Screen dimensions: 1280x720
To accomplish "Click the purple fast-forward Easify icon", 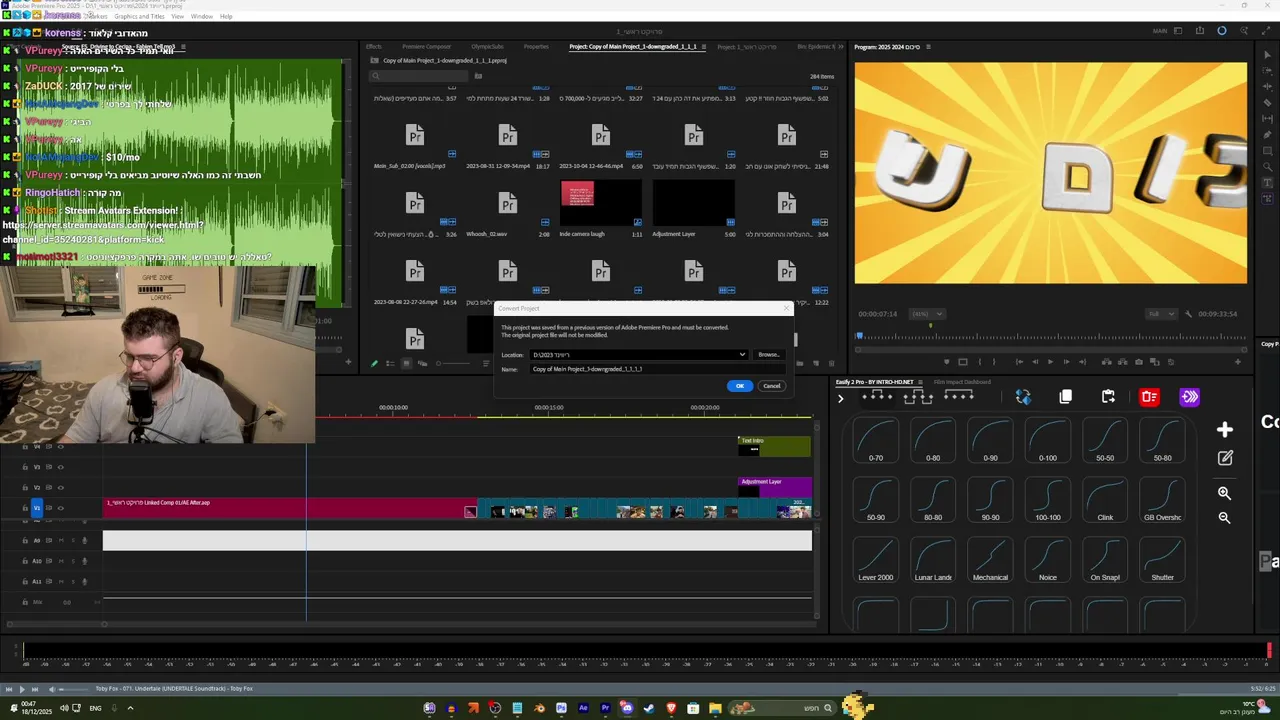I will tap(1190, 397).
